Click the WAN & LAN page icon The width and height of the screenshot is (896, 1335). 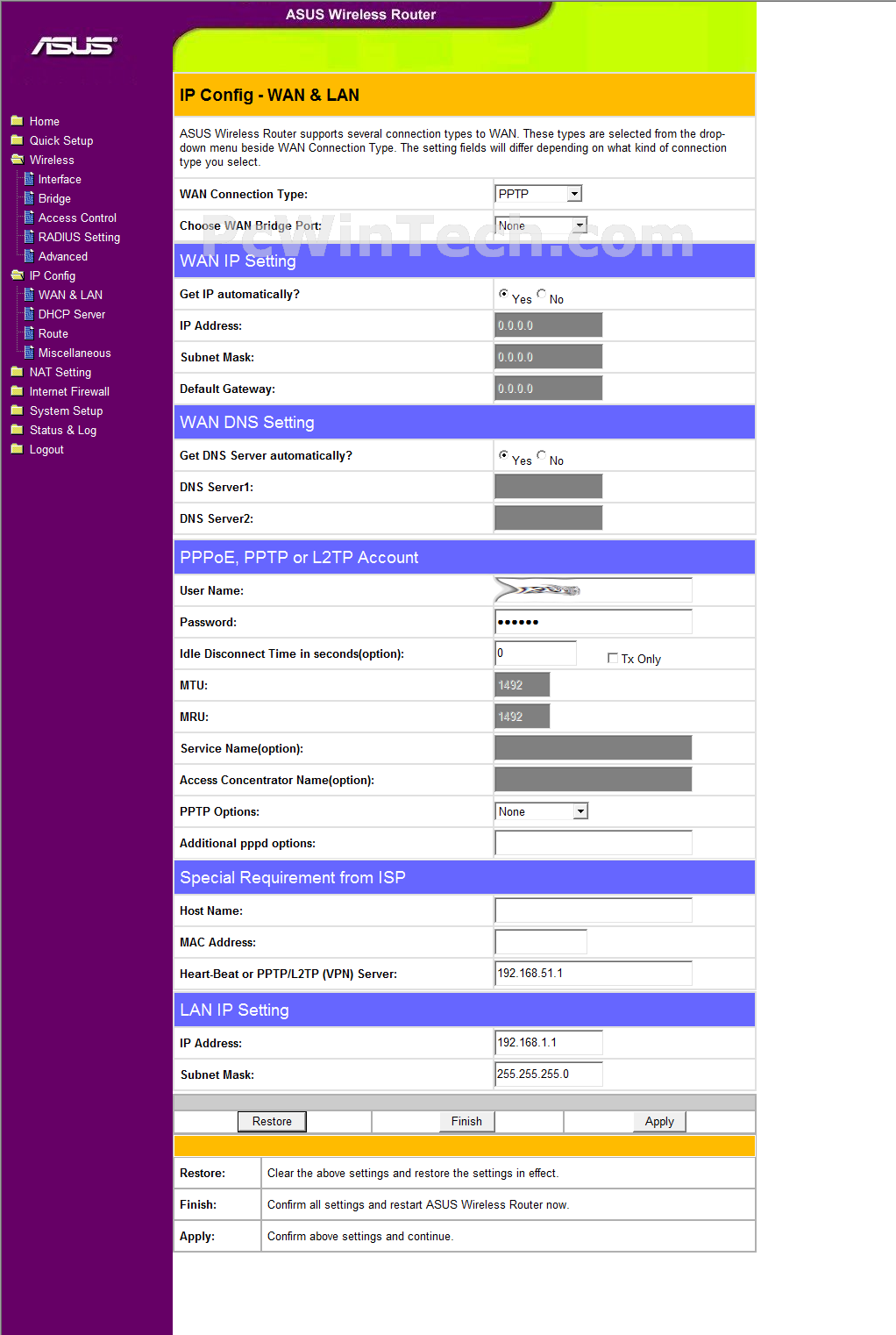29,294
